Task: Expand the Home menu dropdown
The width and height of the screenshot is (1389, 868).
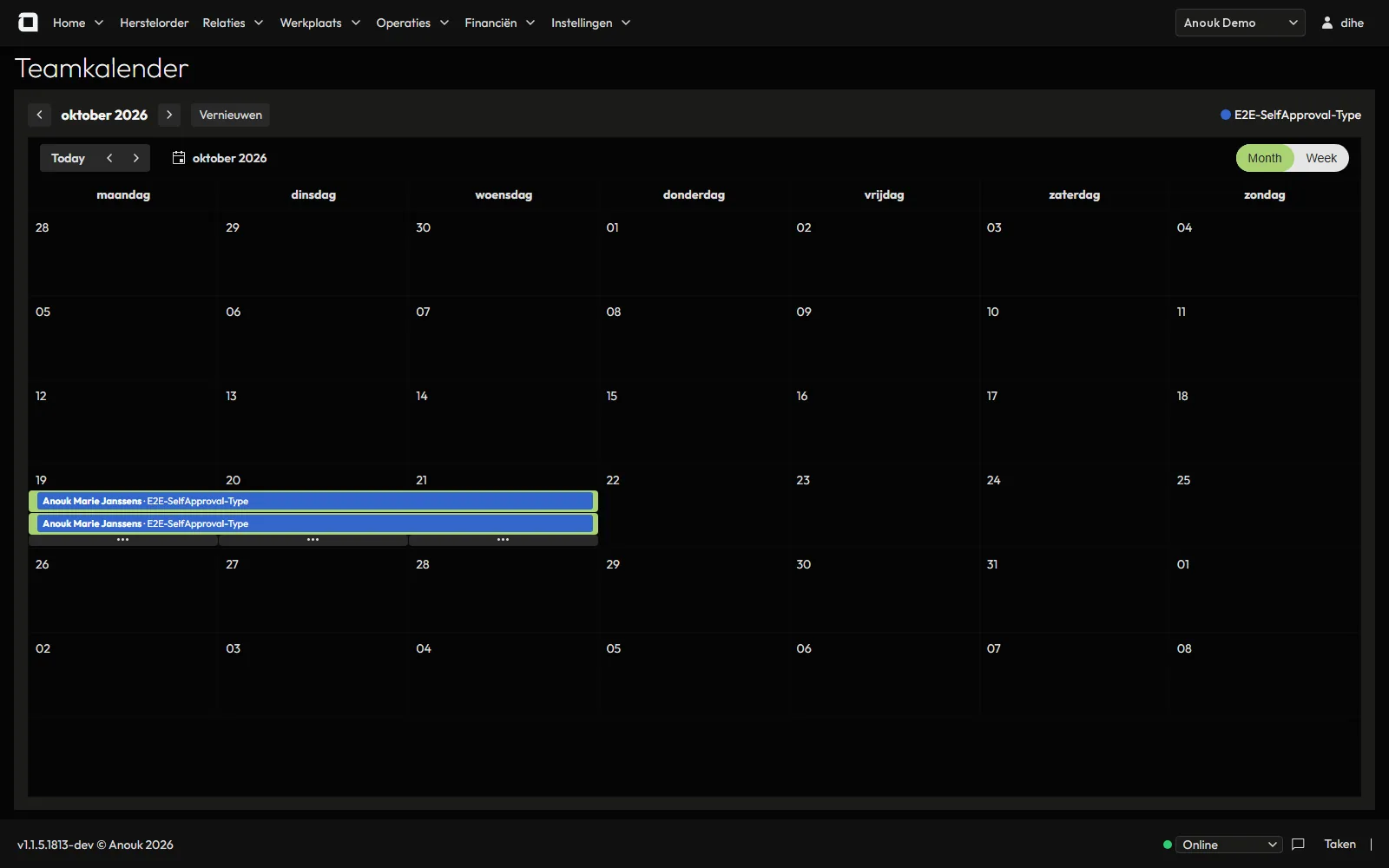Action: 78,23
